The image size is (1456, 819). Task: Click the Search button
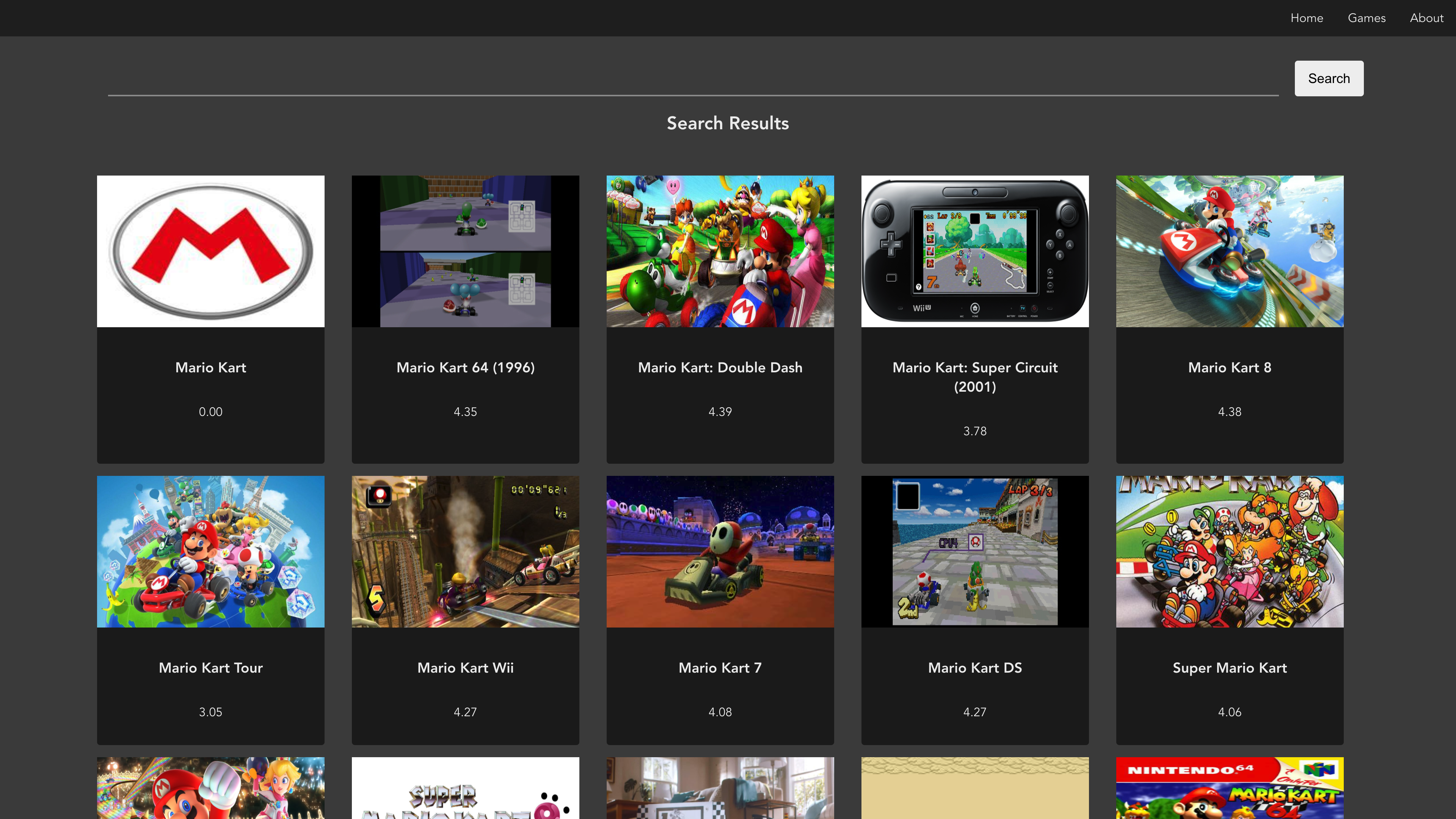1328,78
